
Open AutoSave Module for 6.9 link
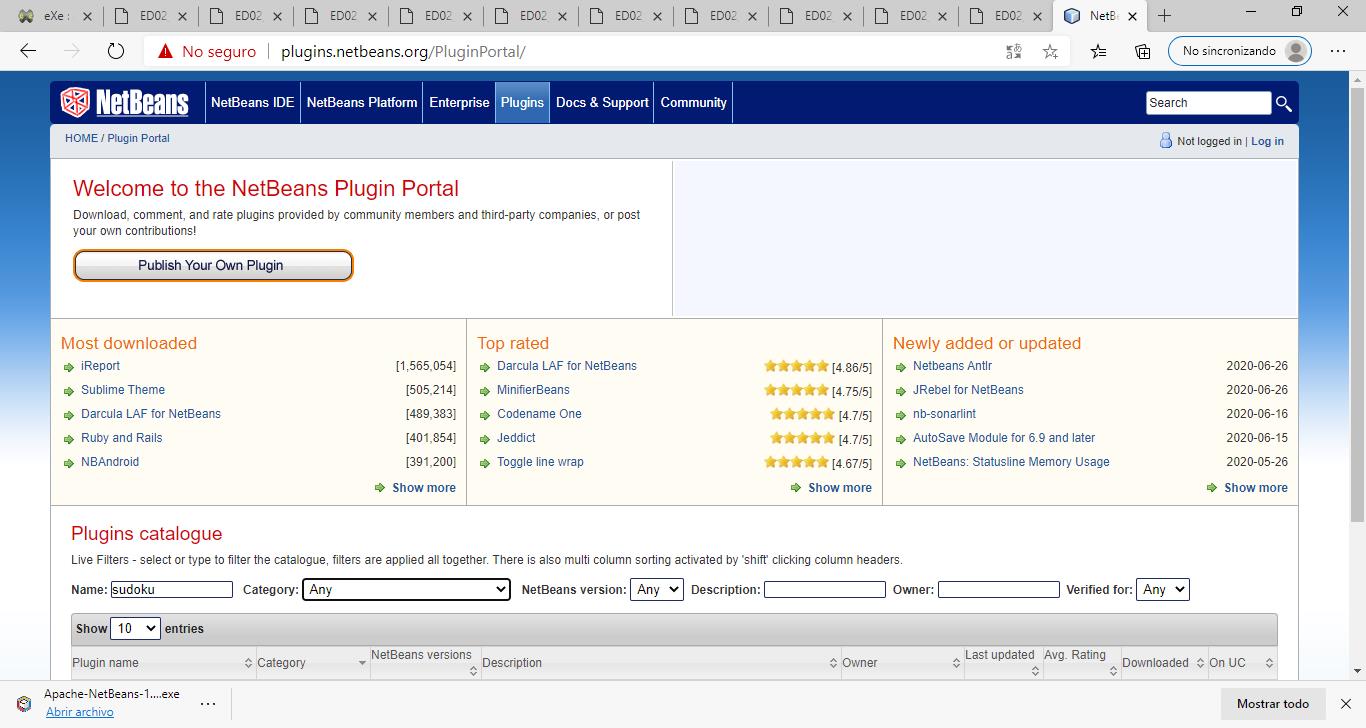pyautogui.click(x=1004, y=438)
